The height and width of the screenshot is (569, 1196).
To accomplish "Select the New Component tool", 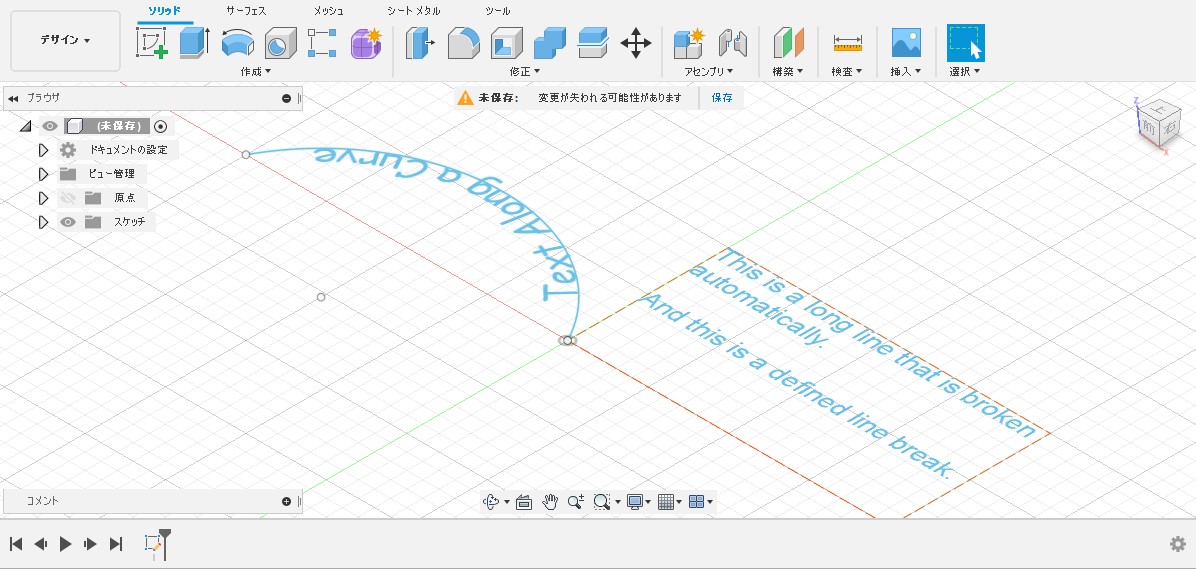I will 689,43.
